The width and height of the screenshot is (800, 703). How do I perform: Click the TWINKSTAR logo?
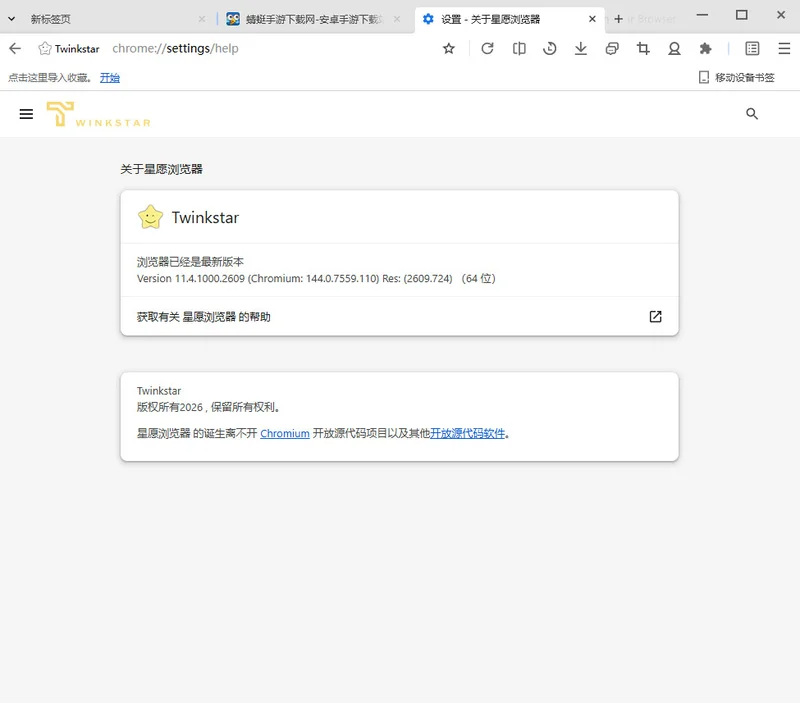pos(98,114)
